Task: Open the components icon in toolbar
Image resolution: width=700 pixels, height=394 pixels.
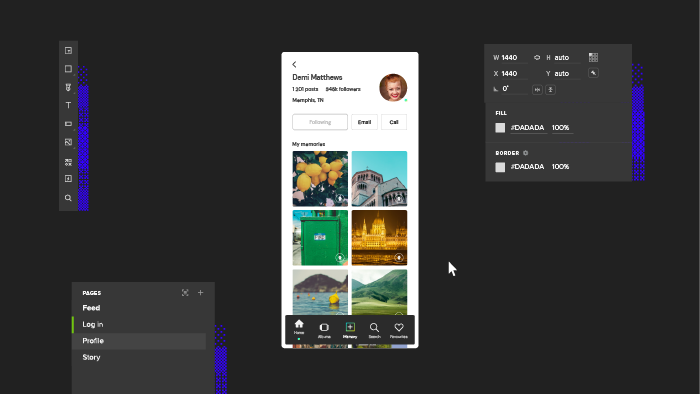Action: point(68,162)
